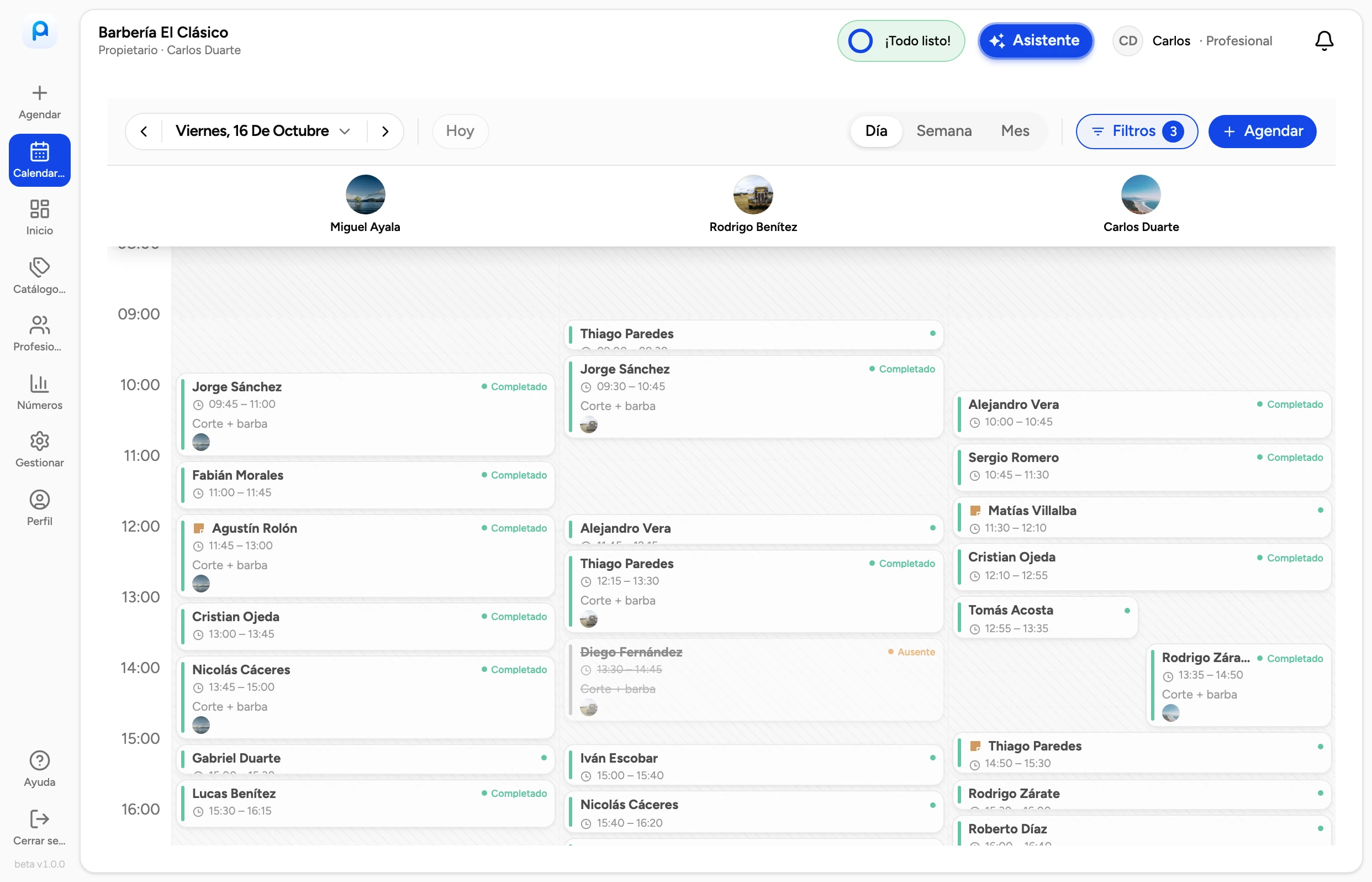Open Tomás Acosta 12:55 – 13:35 appointment
The height and width of the screenshot is (882, 1372).
tap(1045, 618)
